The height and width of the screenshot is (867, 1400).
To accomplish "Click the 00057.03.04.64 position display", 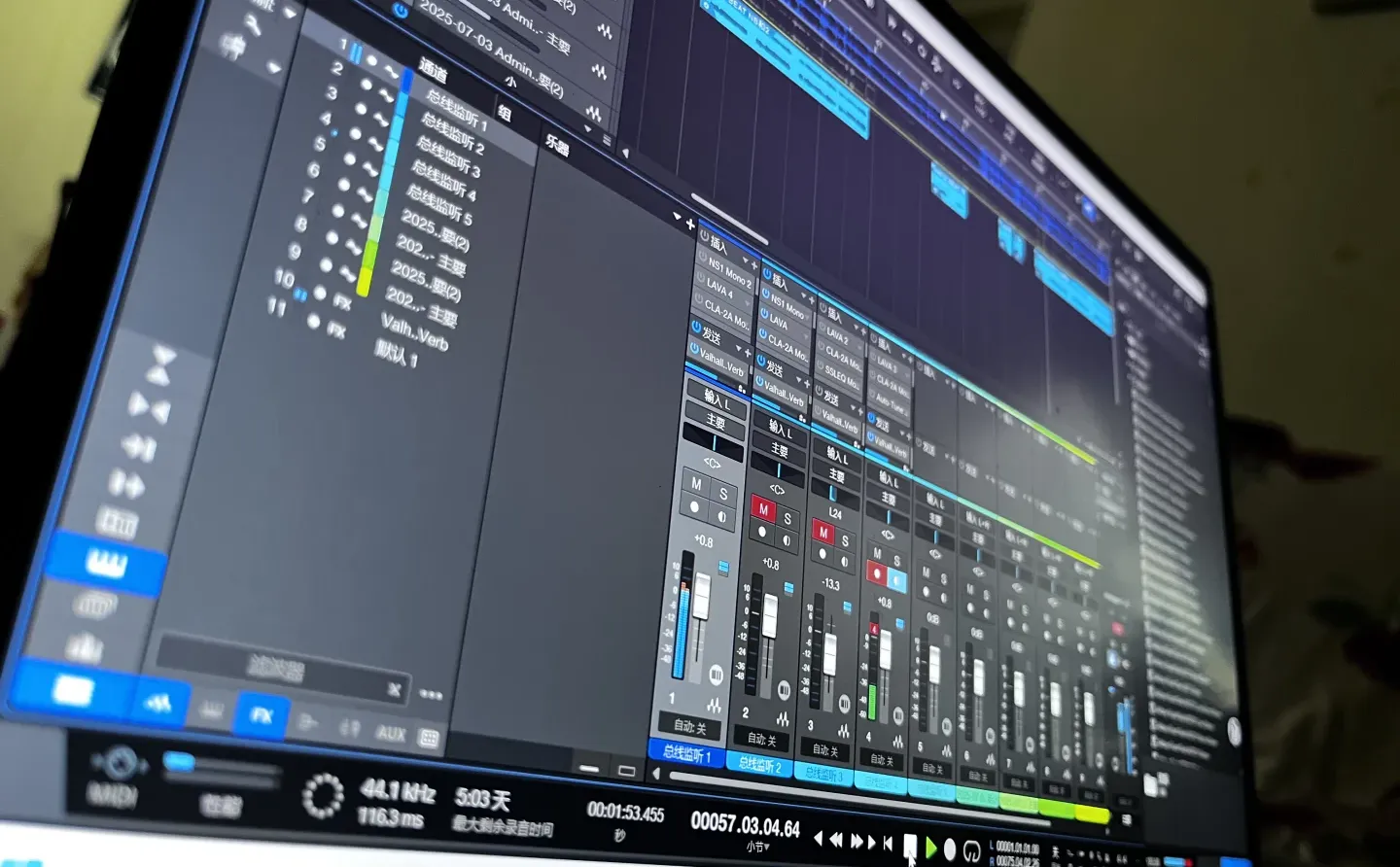I will [x=745, y=824].
